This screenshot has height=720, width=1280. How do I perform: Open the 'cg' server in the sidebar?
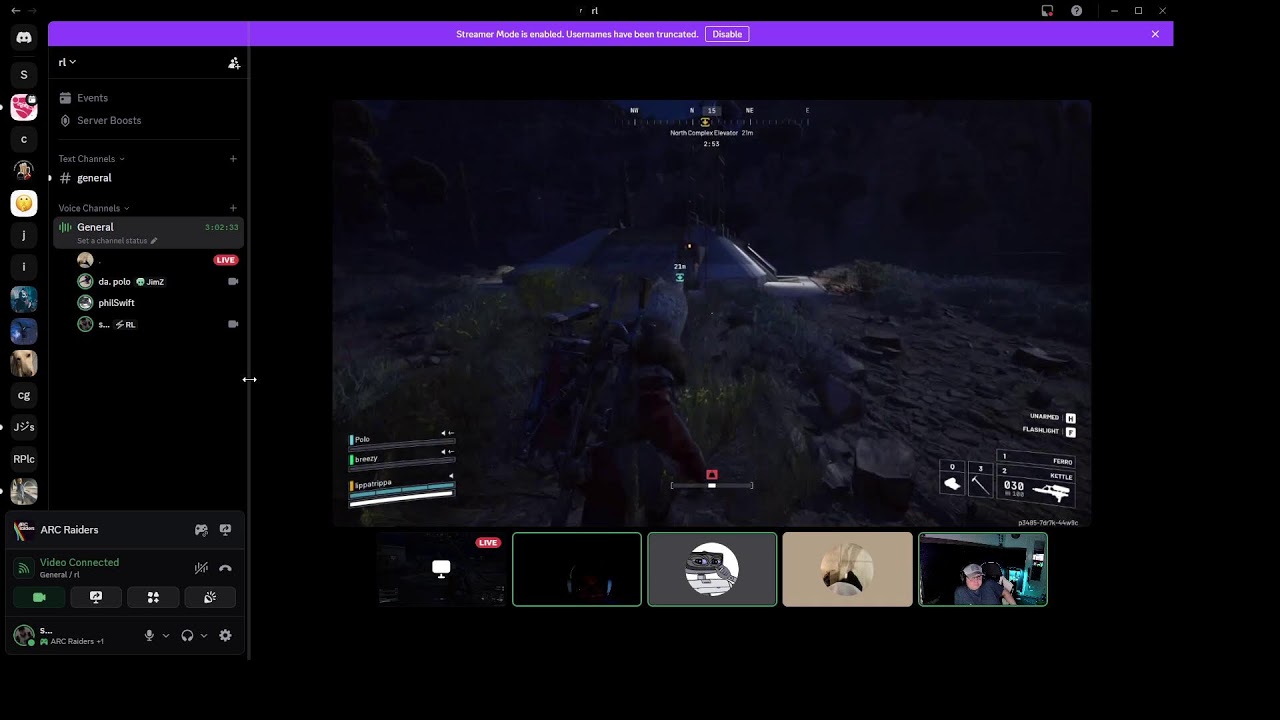tap(24, 395)
